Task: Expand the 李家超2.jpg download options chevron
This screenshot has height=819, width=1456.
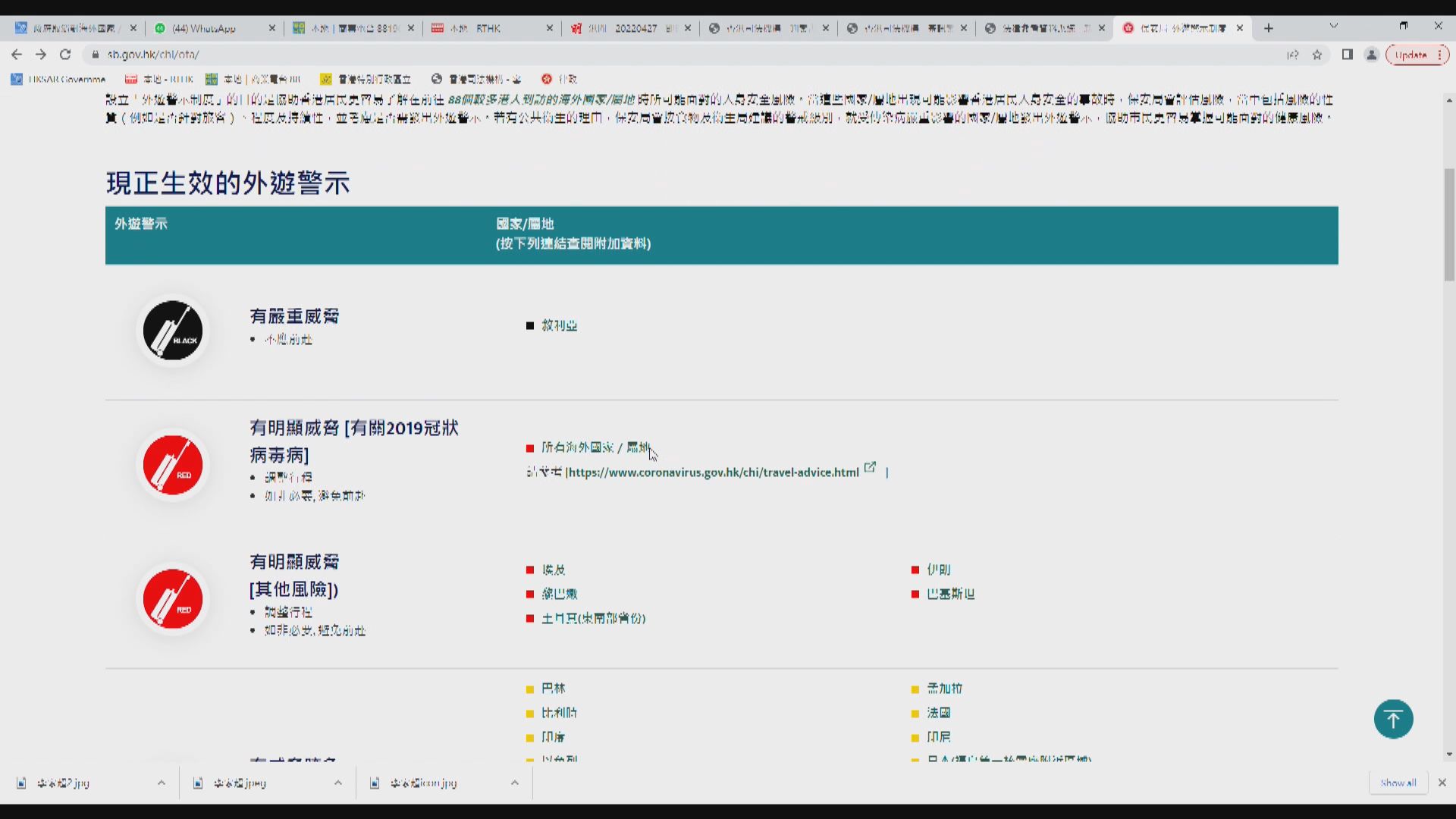Action: point(160,783)
